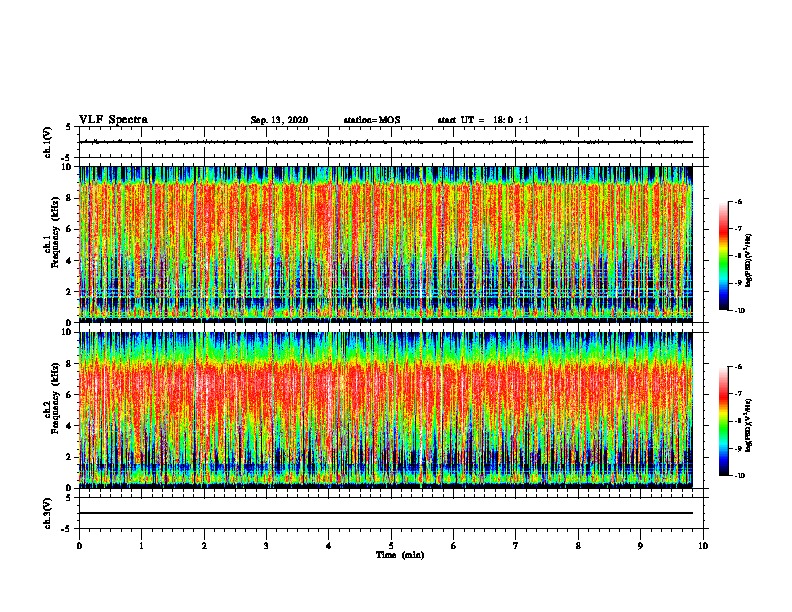
Task: Click time axis tick label "3"
Action: pyautogui.click(x=266, y=546)
